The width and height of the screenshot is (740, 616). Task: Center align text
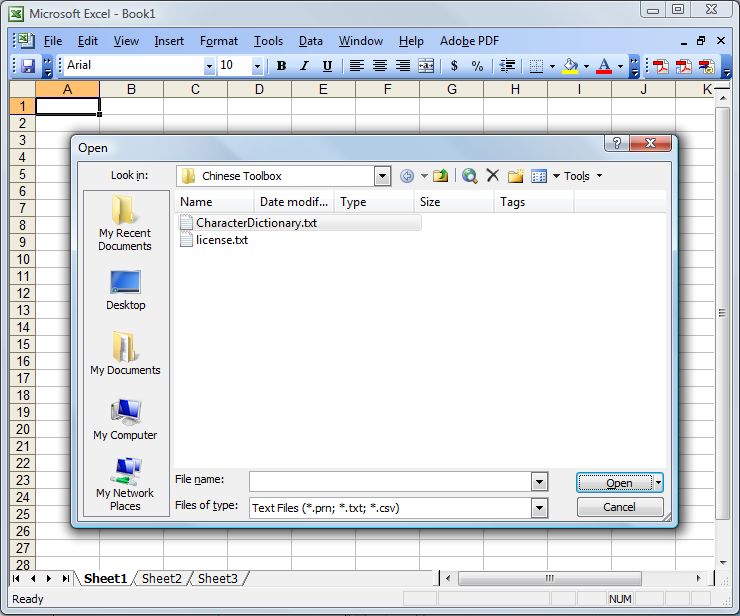380,66
